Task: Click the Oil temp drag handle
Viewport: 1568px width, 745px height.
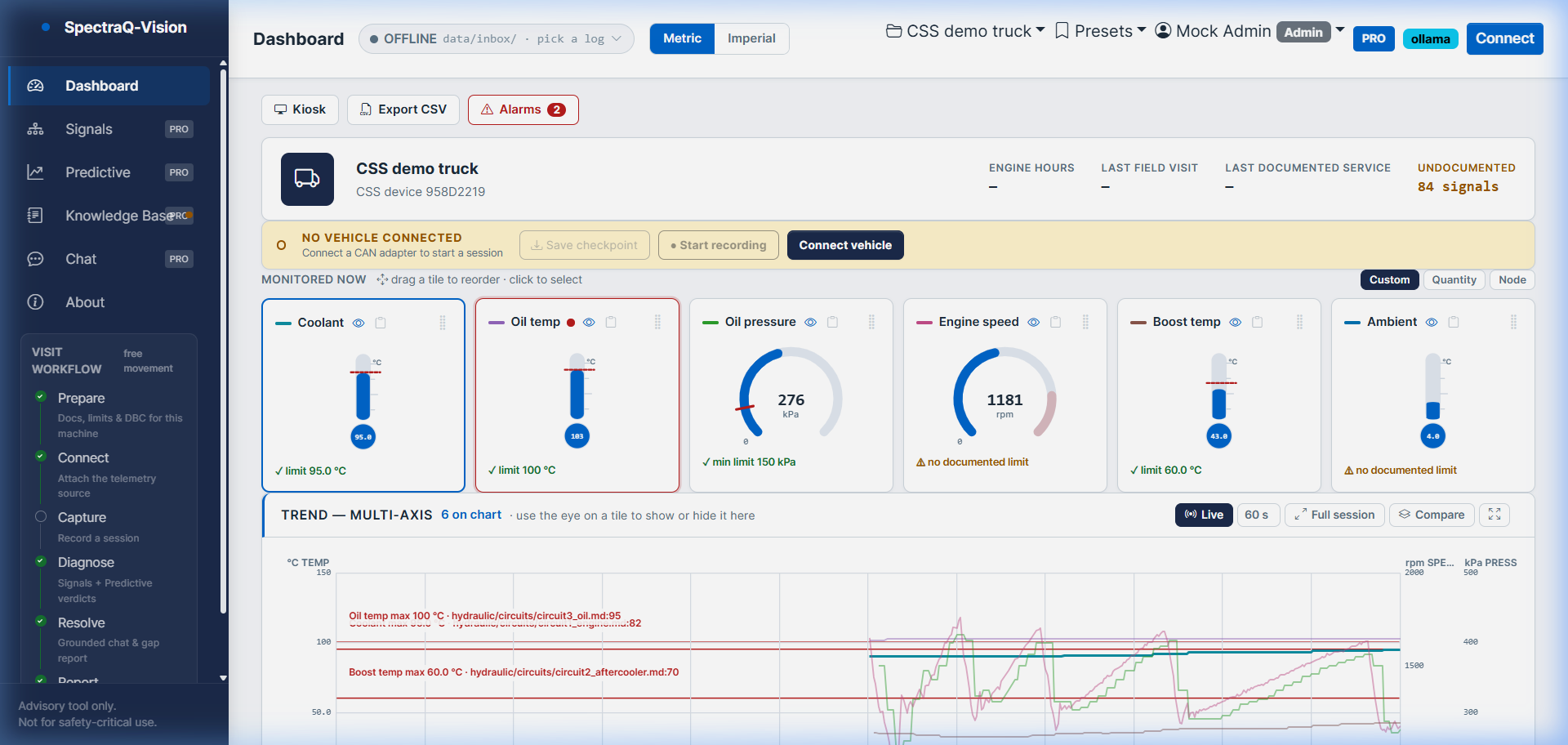Action: (x=657, y=322)
